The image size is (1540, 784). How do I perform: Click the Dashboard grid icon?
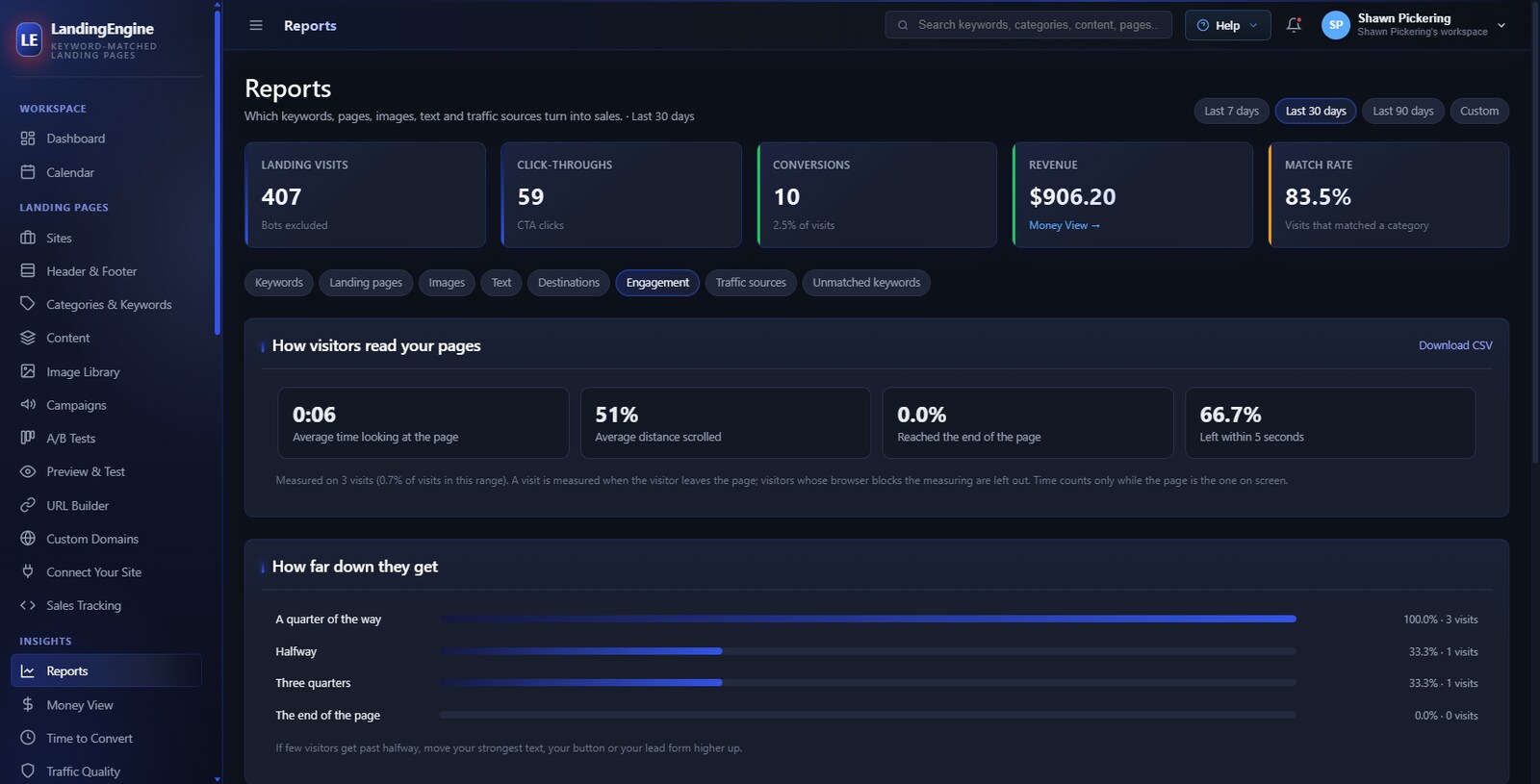pyautogui.click(x=28, y=139)
